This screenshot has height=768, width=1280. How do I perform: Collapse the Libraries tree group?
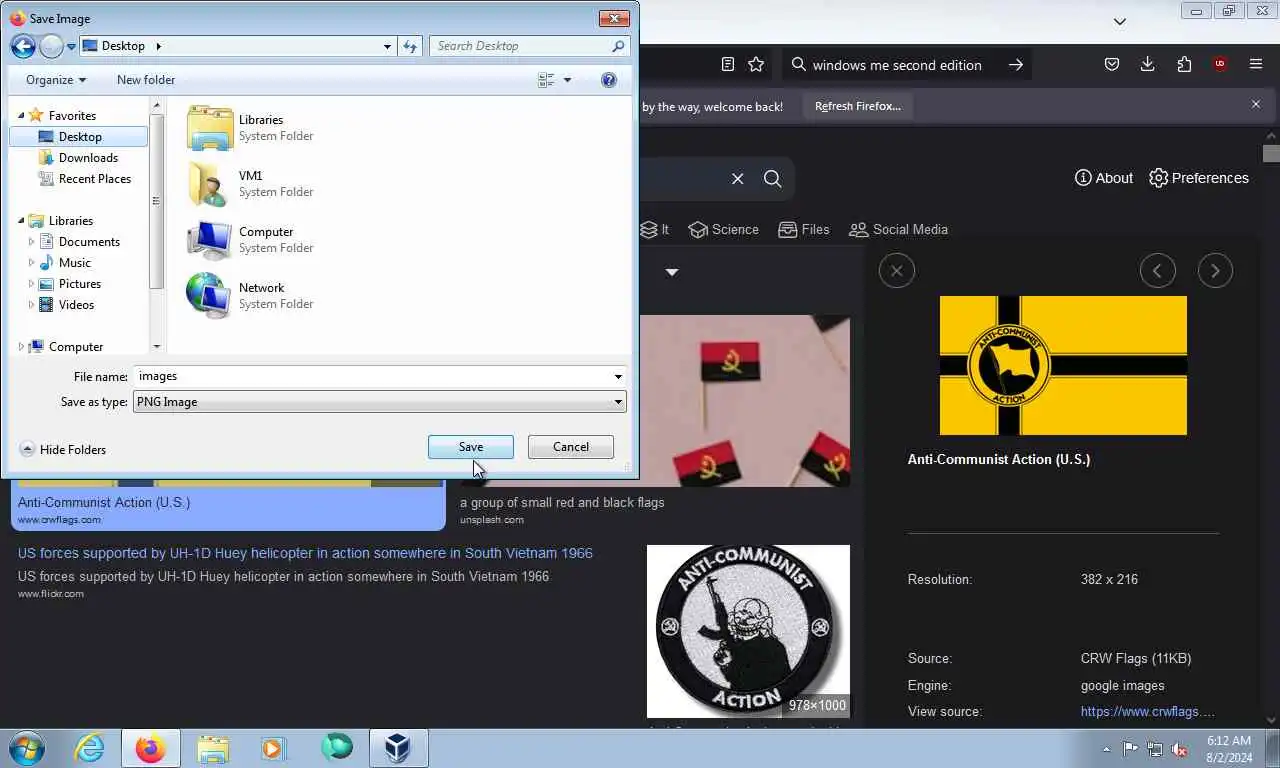21,221
